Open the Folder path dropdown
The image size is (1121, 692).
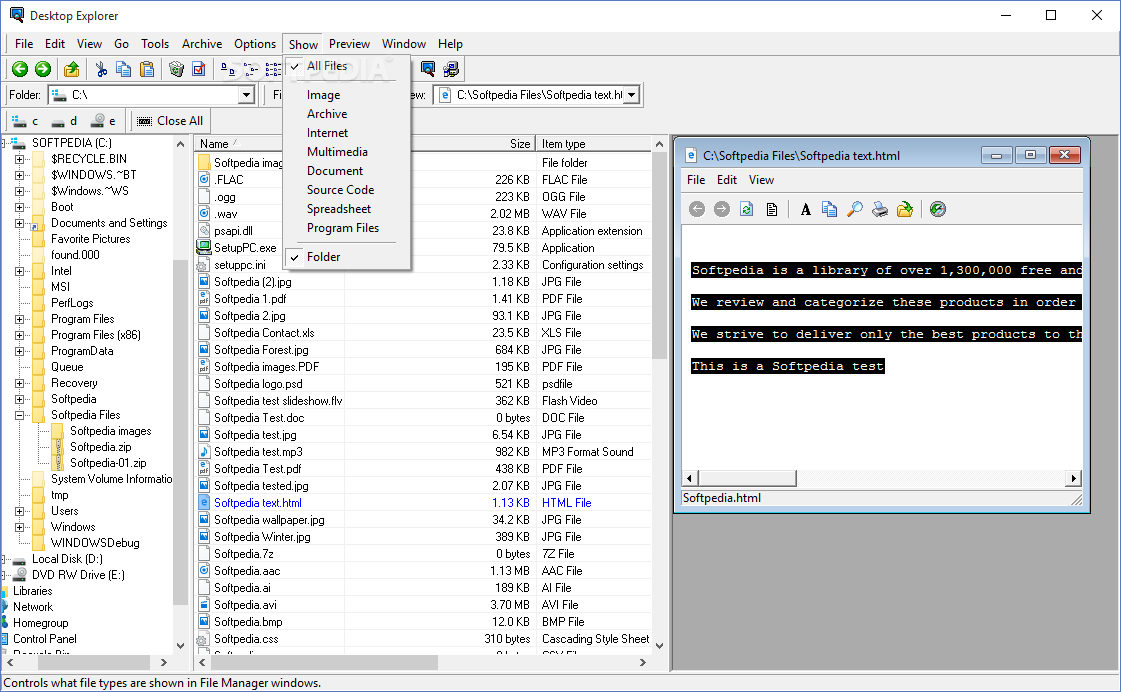point(247,94)
